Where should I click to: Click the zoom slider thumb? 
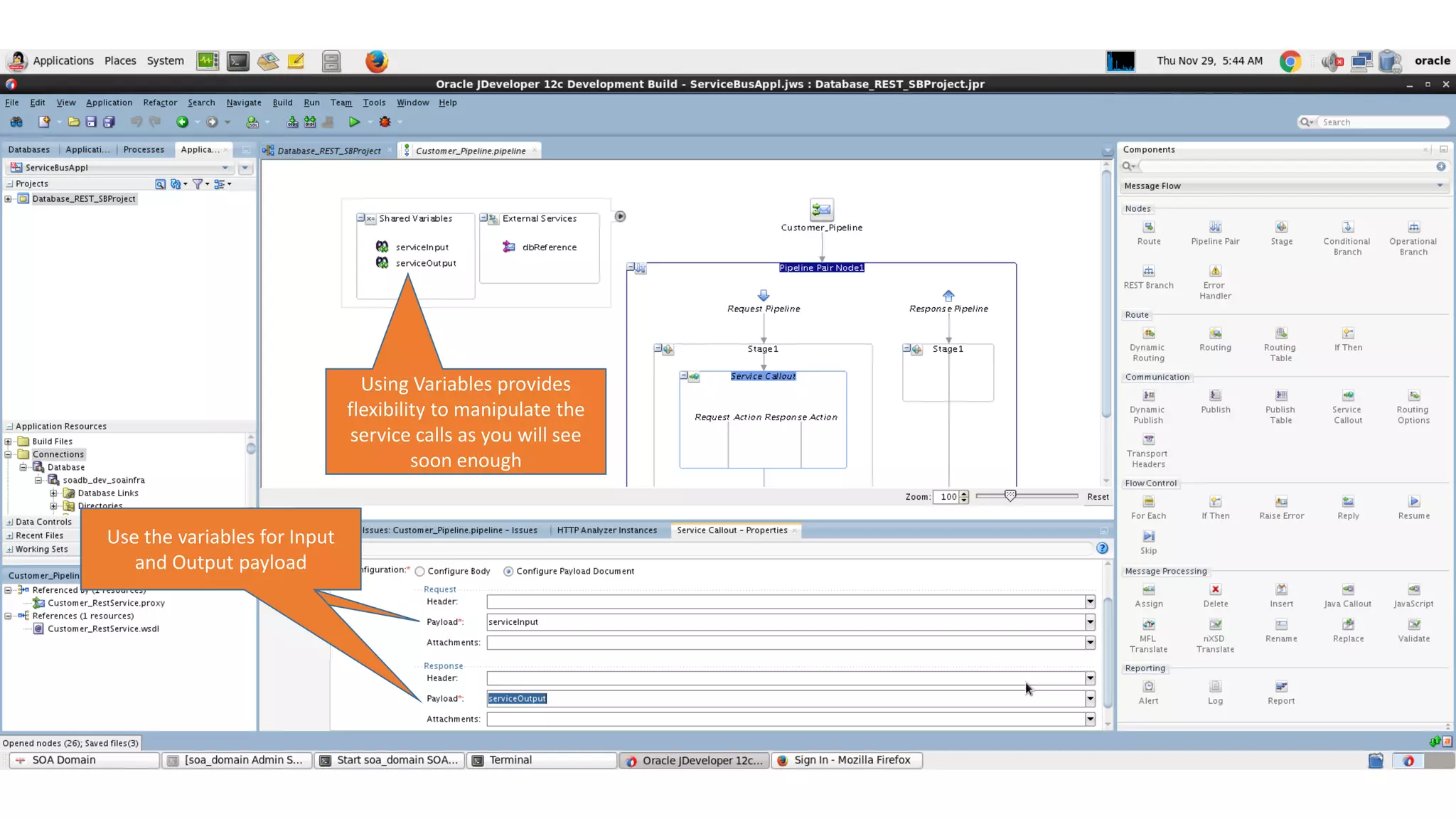pos(1010,496)
